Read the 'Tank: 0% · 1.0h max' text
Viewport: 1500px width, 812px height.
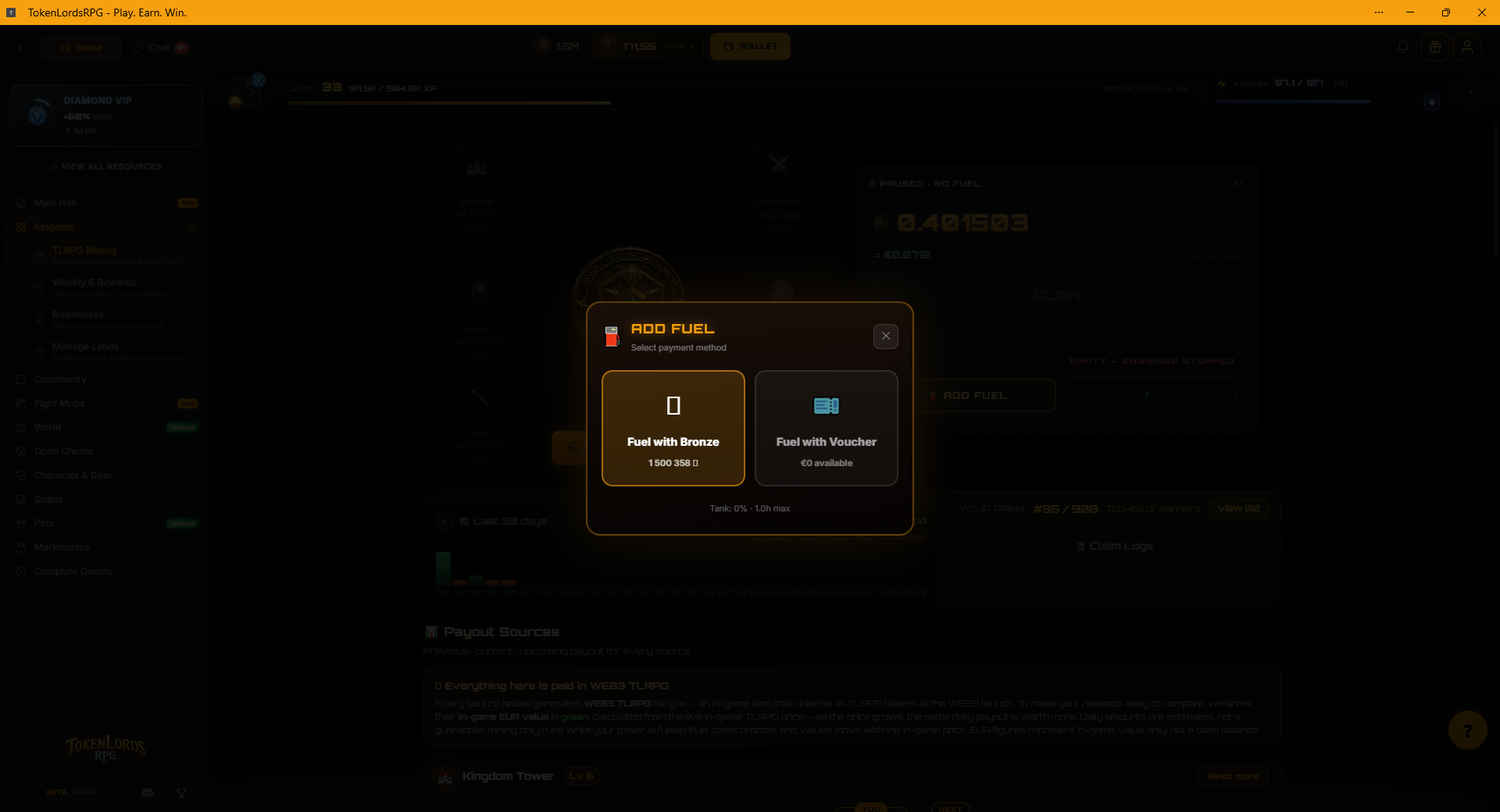750,508
